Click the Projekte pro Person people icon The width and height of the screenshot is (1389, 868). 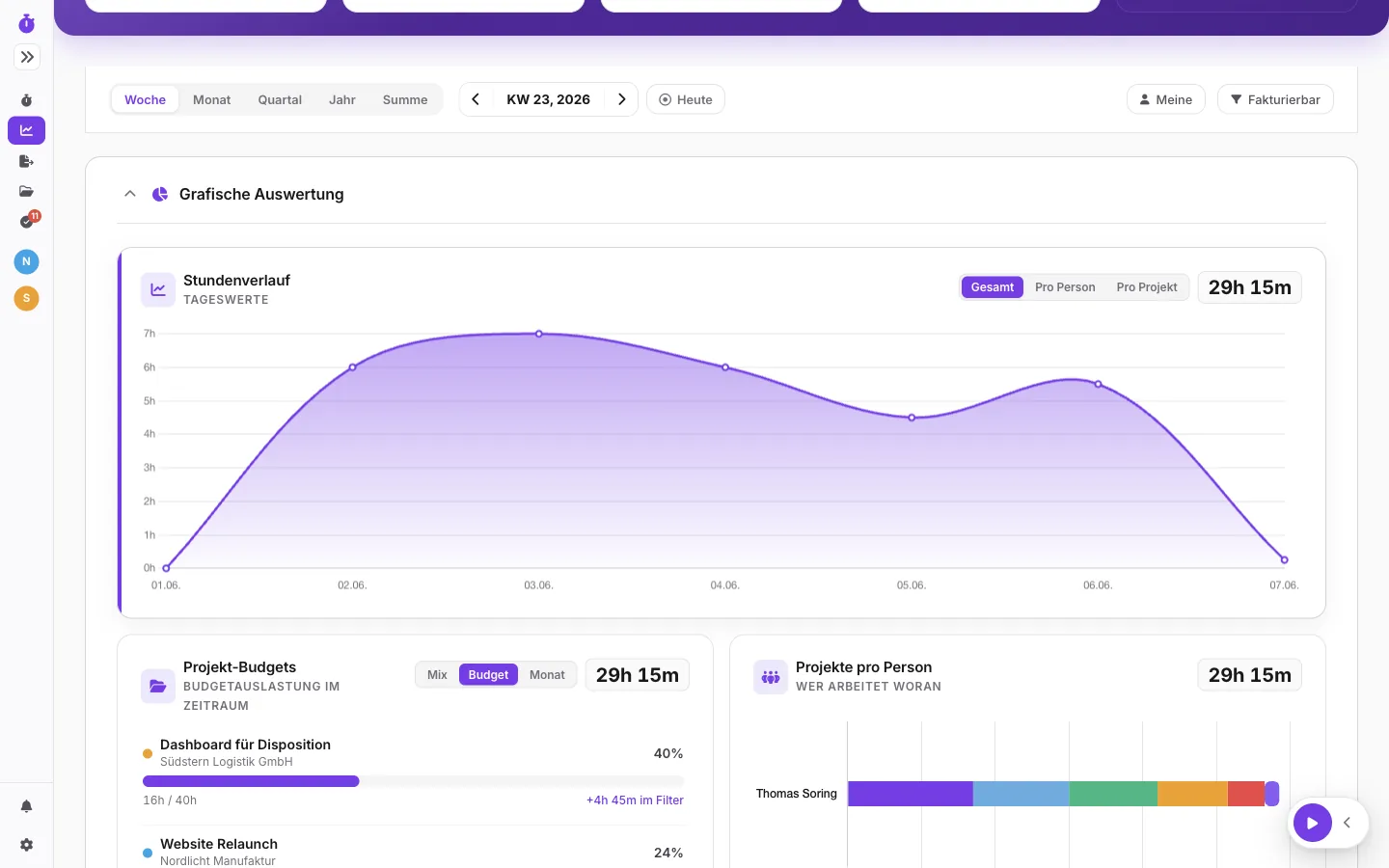(x=771, y=677)
